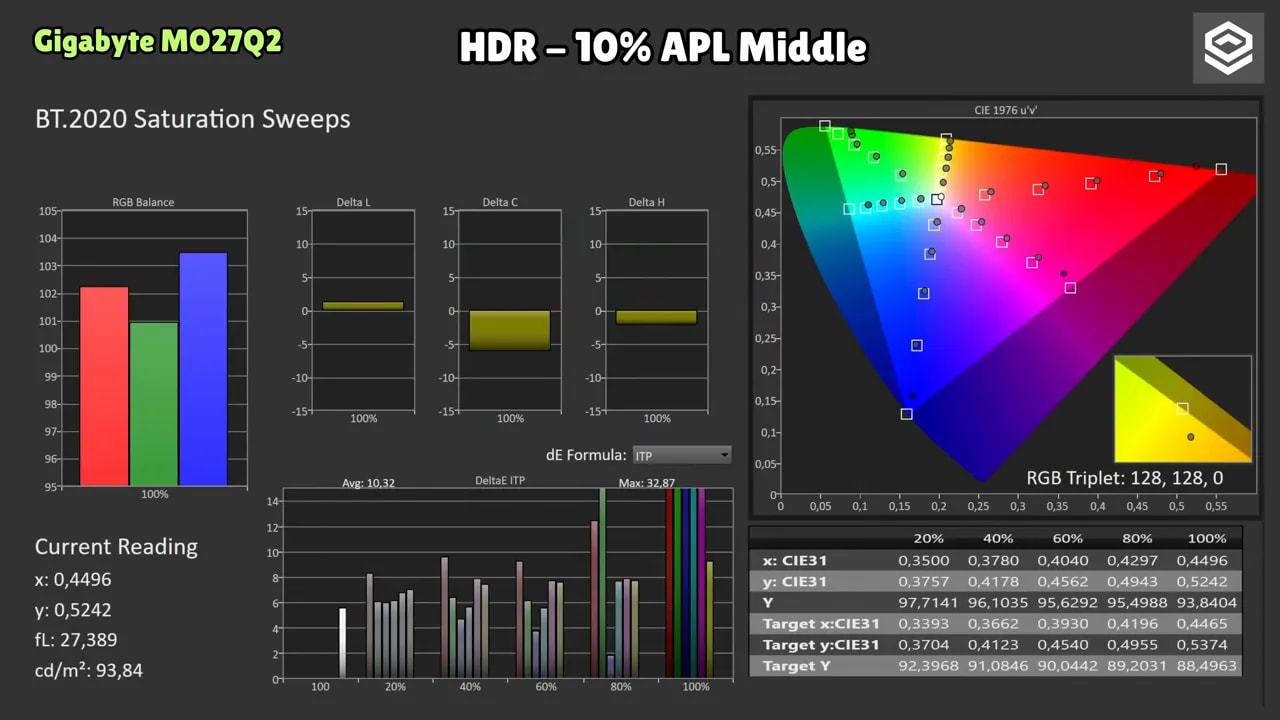
Task: Click the "Gigabyte MO27Q2" title
Action: 158,41
